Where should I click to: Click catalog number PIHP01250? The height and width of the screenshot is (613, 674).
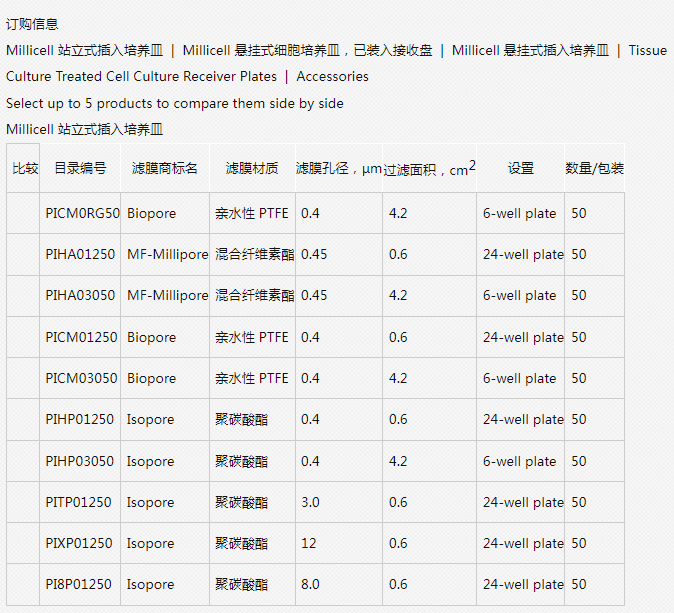tap(80, 419)
